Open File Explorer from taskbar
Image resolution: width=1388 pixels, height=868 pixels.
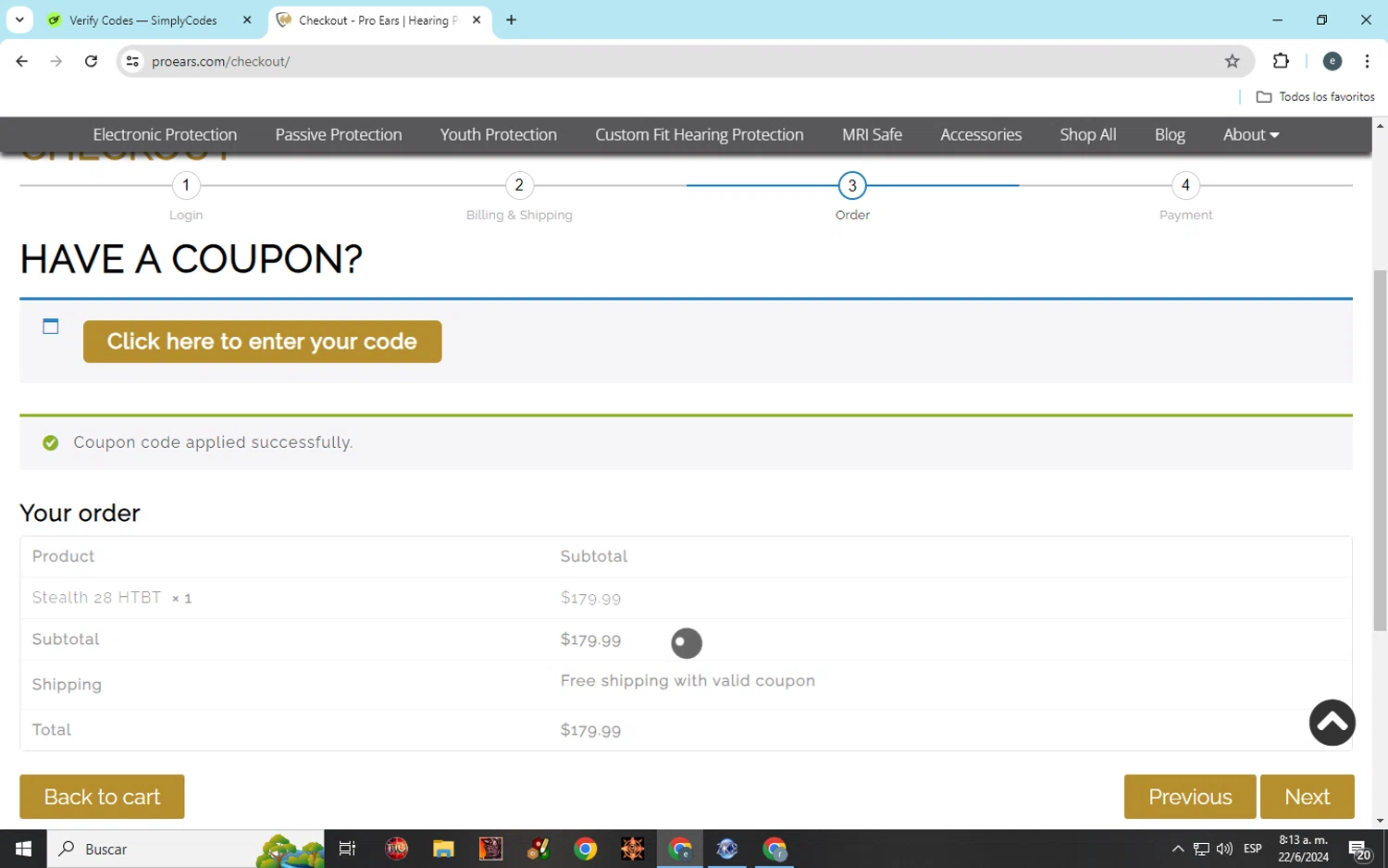(x=443, y=849)
